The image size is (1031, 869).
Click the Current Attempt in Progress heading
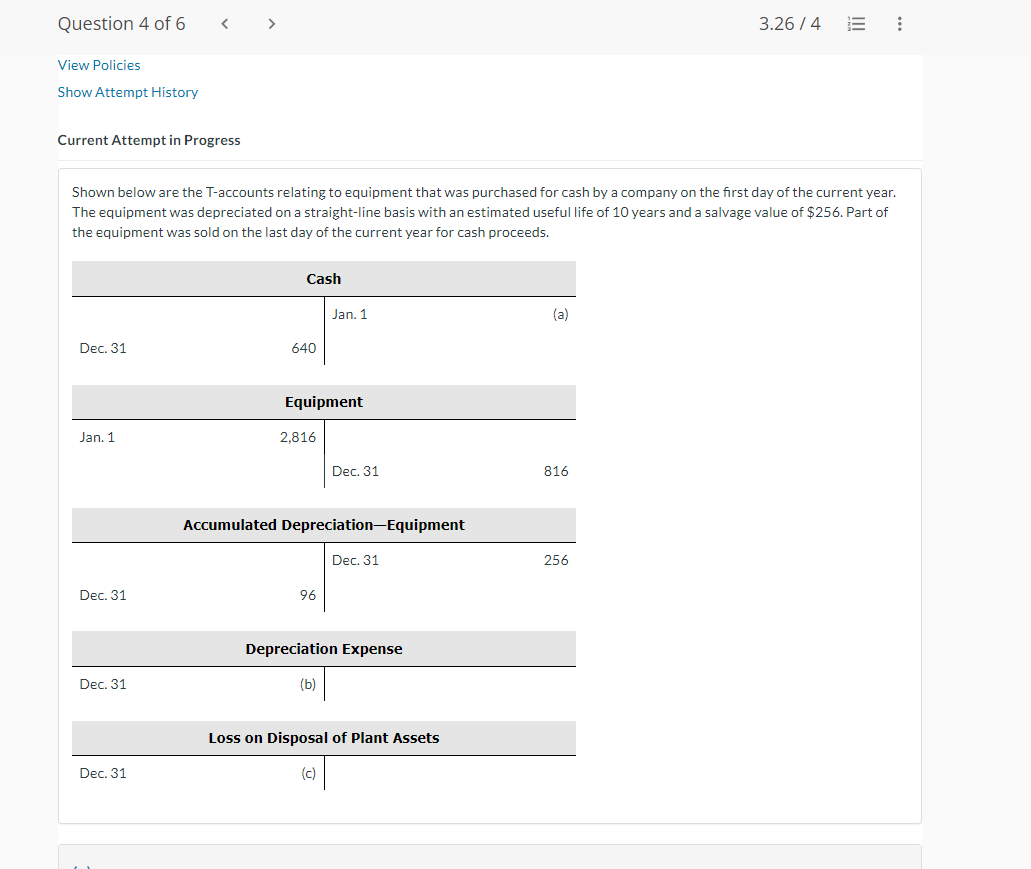(x=148, y=140)
